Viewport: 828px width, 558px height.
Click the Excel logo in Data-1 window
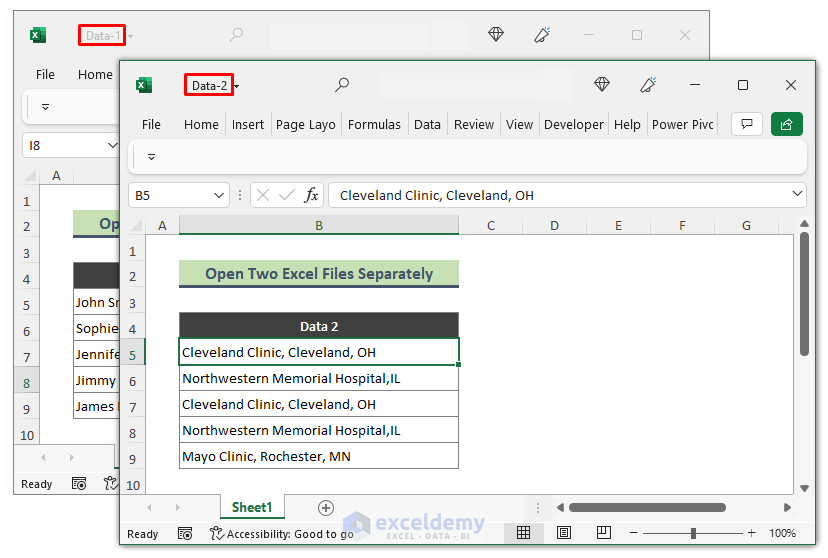[x=37, y=35]
